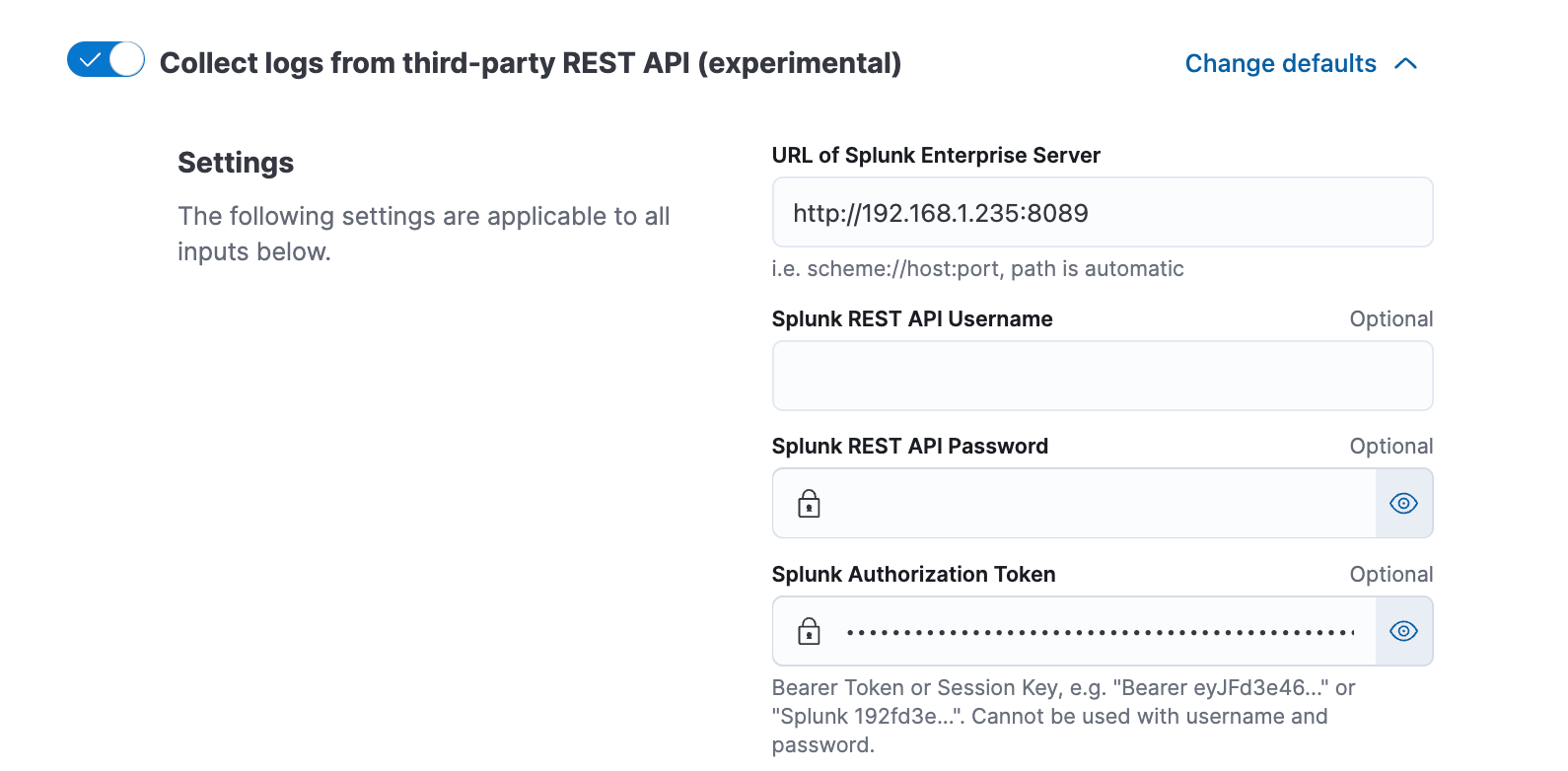Click the "Splunk REST API Username" label
This screenshot has width=1568, height=771.
pos(912,318)
